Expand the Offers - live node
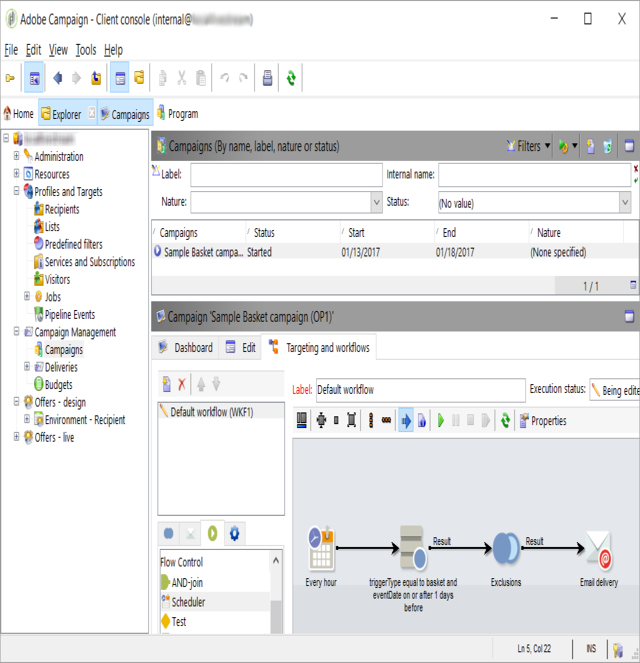The height and width of the screenshot is (663, 640). coord(16,436)
